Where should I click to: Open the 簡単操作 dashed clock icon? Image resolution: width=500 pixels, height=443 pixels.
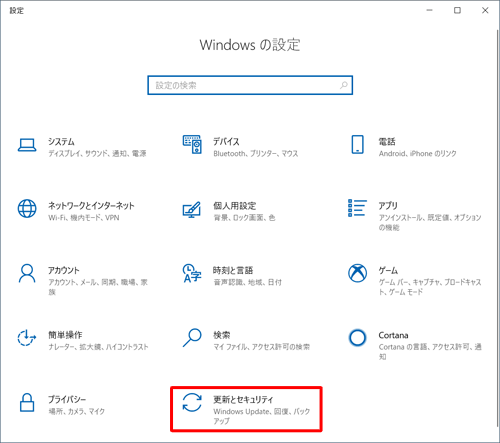pyautogui.click(x=27, y=338)
